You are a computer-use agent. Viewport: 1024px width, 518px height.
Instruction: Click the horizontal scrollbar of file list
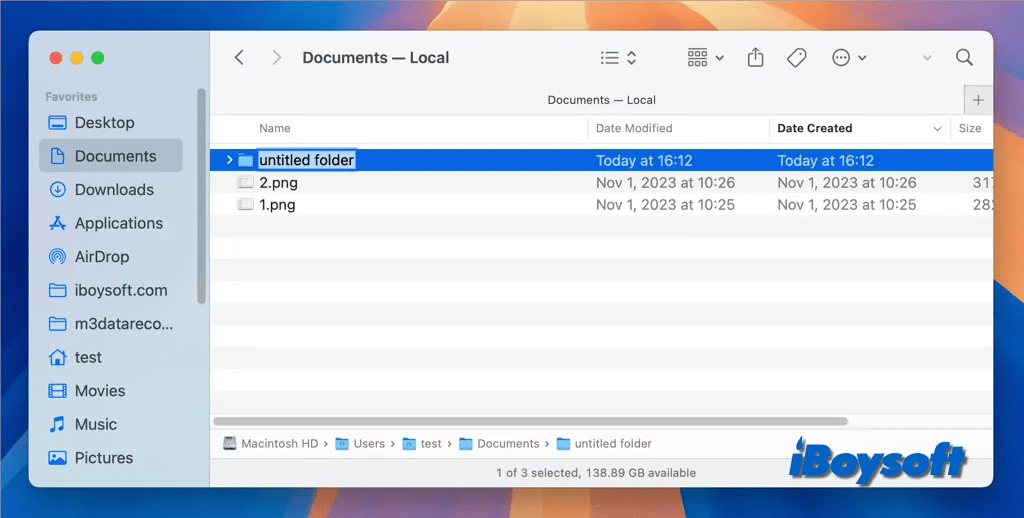point(530,421)
